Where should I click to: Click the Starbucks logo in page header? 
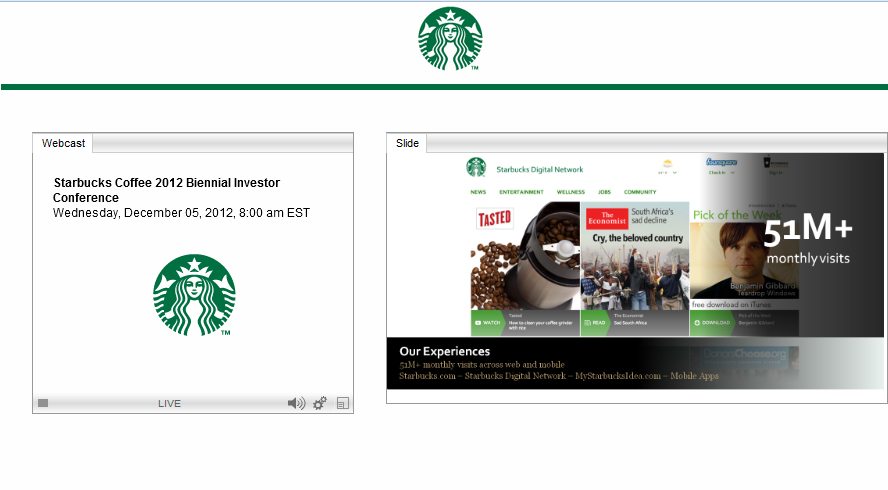click(450, 39)
